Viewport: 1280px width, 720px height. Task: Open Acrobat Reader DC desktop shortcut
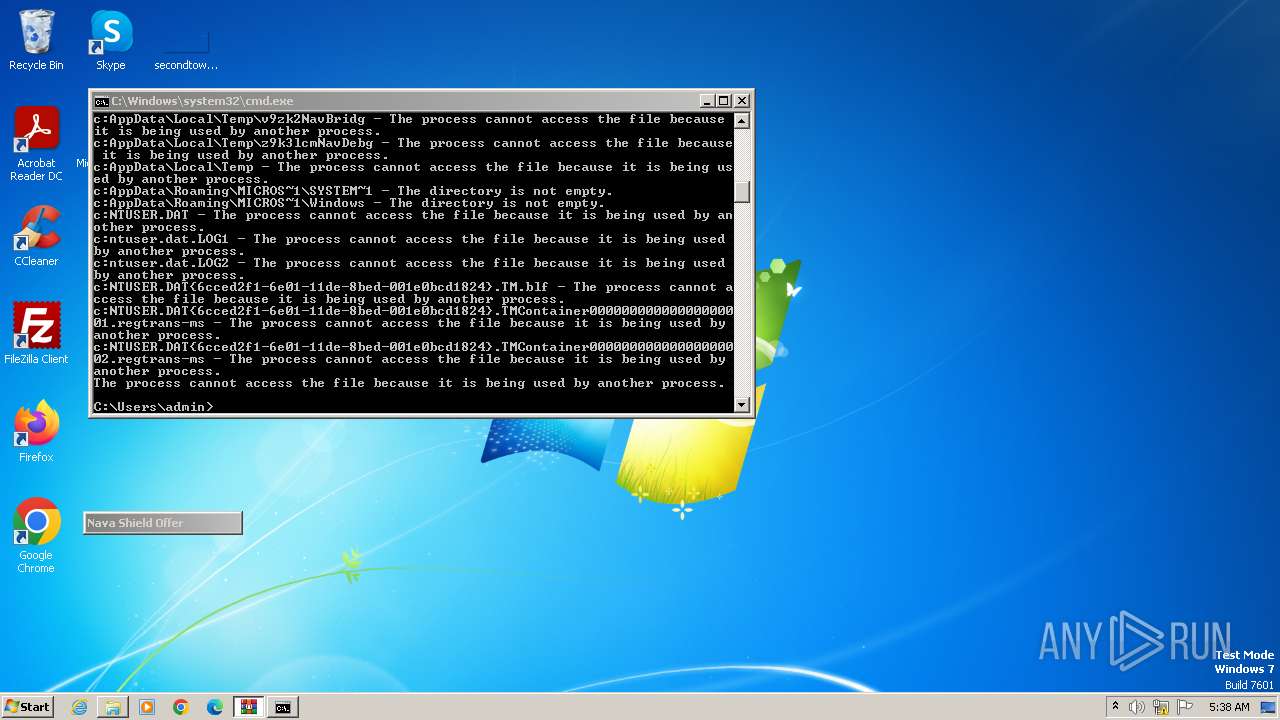(x=36, y=145)
